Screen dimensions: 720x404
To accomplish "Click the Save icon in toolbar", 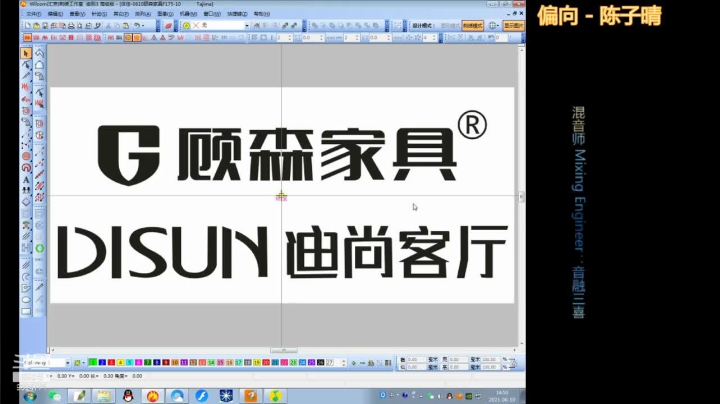I will (x=45, y=26).
